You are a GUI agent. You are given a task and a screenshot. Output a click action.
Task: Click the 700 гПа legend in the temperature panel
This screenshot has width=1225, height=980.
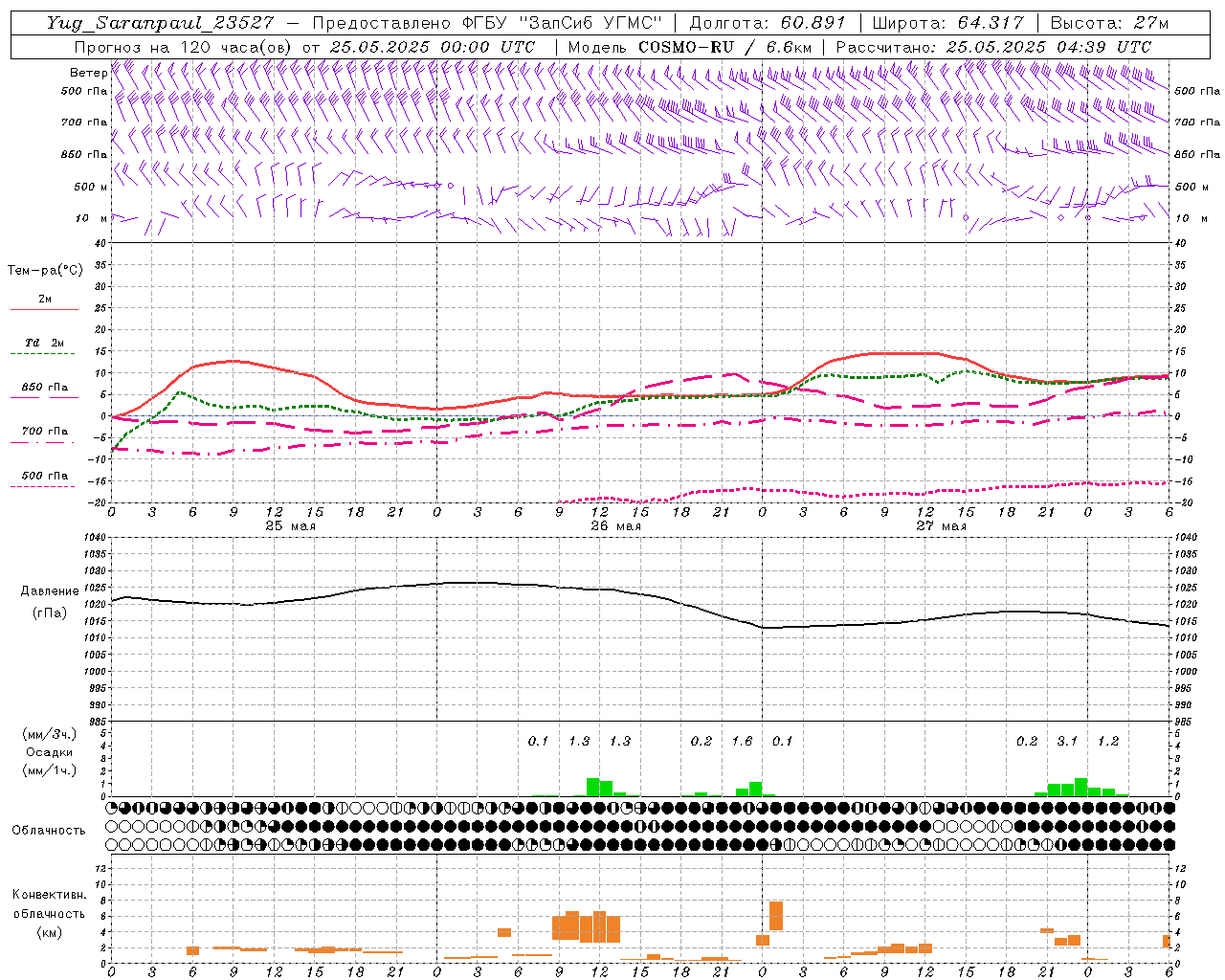click(x=45, y=432)
